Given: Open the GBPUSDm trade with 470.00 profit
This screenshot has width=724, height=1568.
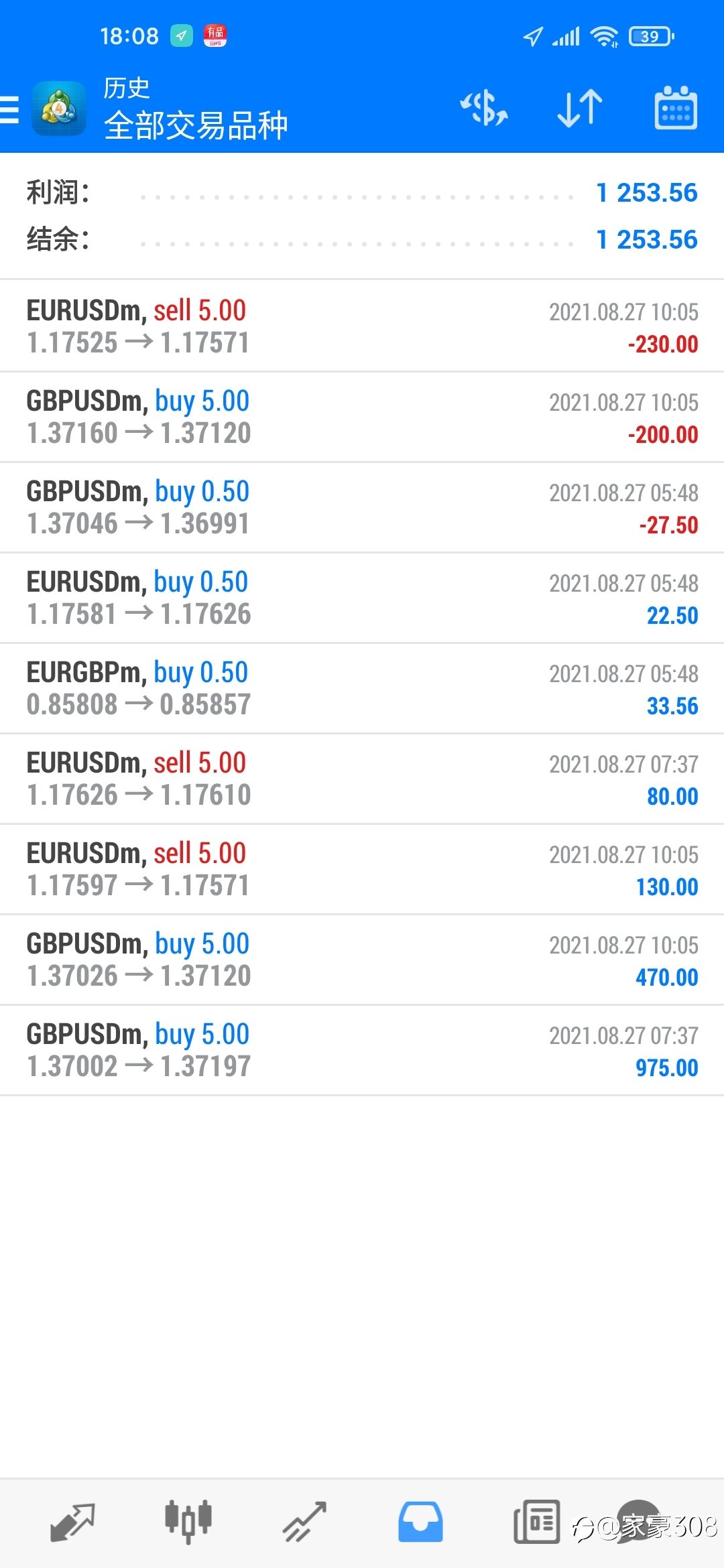Looking at the screenshot, I should pos(362,960).
